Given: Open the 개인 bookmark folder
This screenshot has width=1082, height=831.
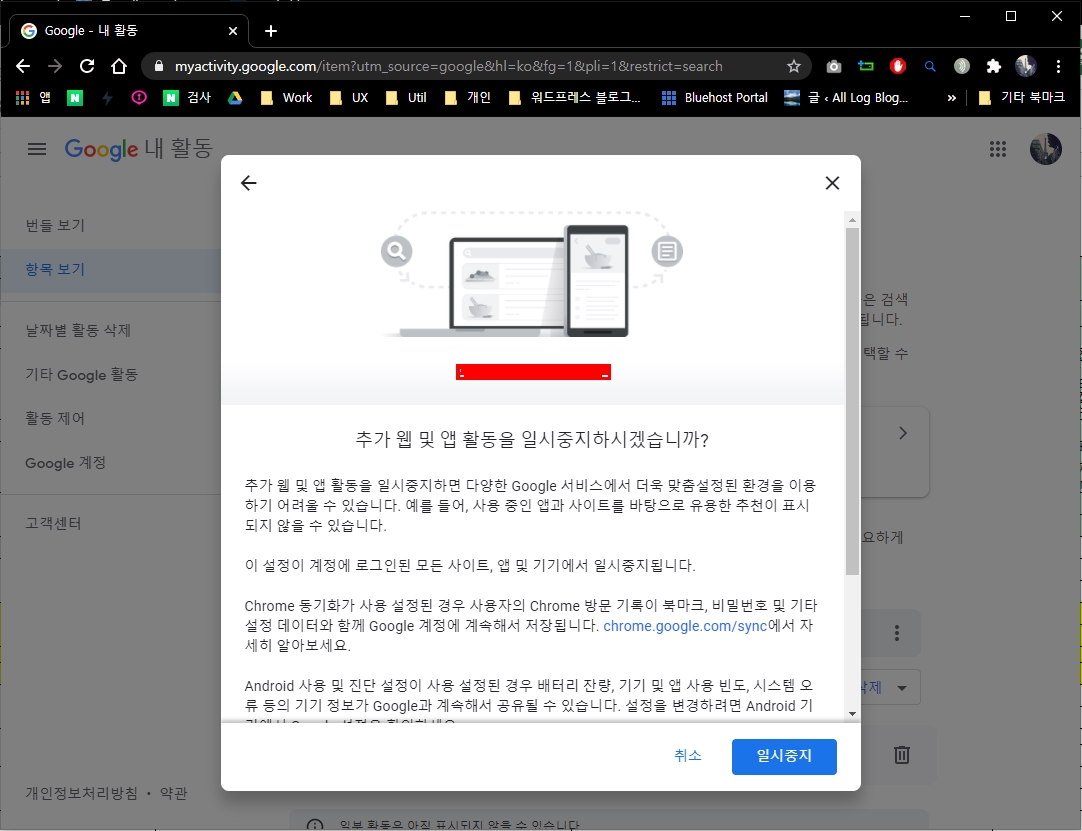Looking at the screenshot, I should click(468, 98).
